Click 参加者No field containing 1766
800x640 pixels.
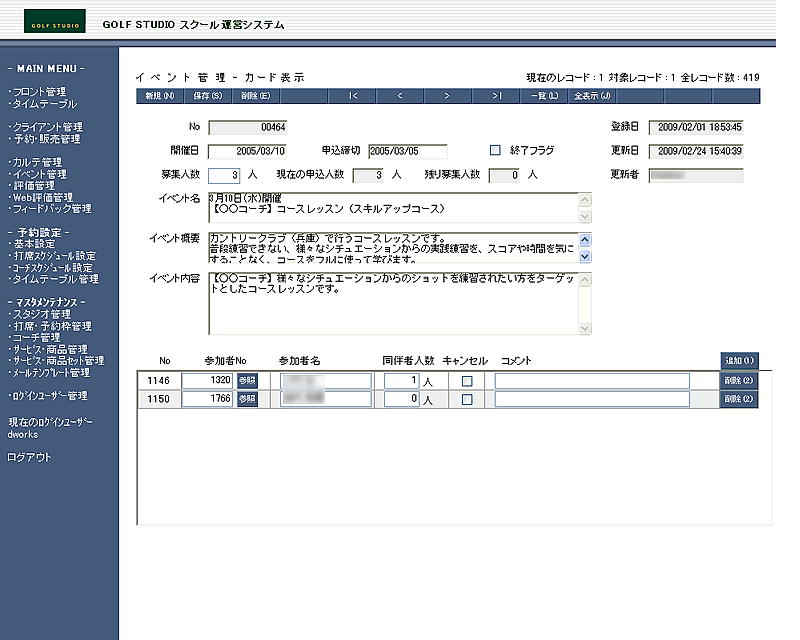coord(208,399)
